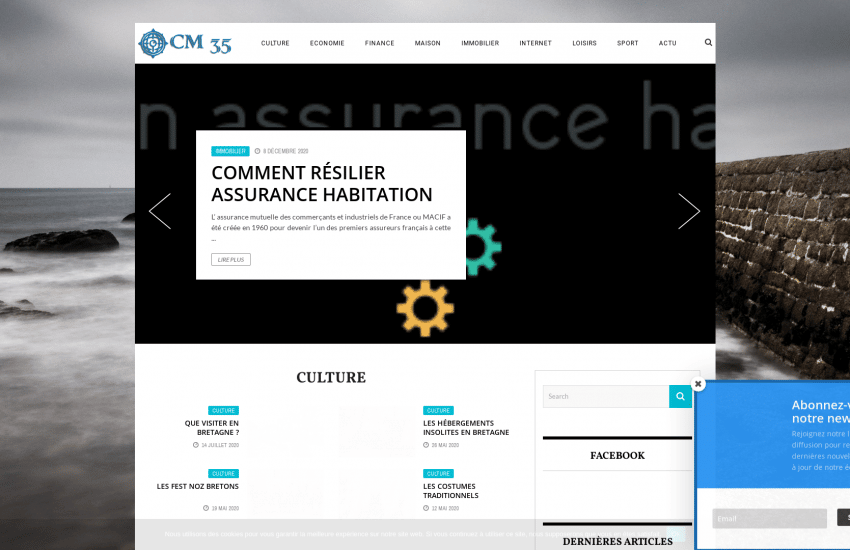Open the Culture menu item
The width and height of the screenshot is (850, 550).
point(275,43)
